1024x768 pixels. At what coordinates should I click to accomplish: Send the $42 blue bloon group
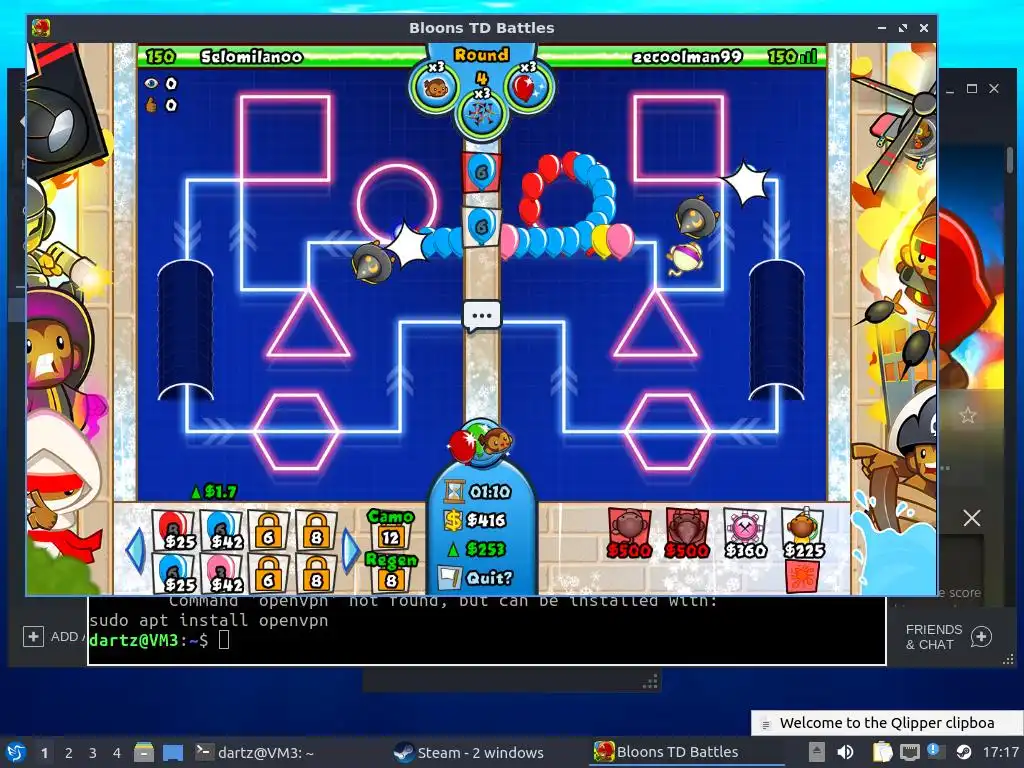pos(223,530)
